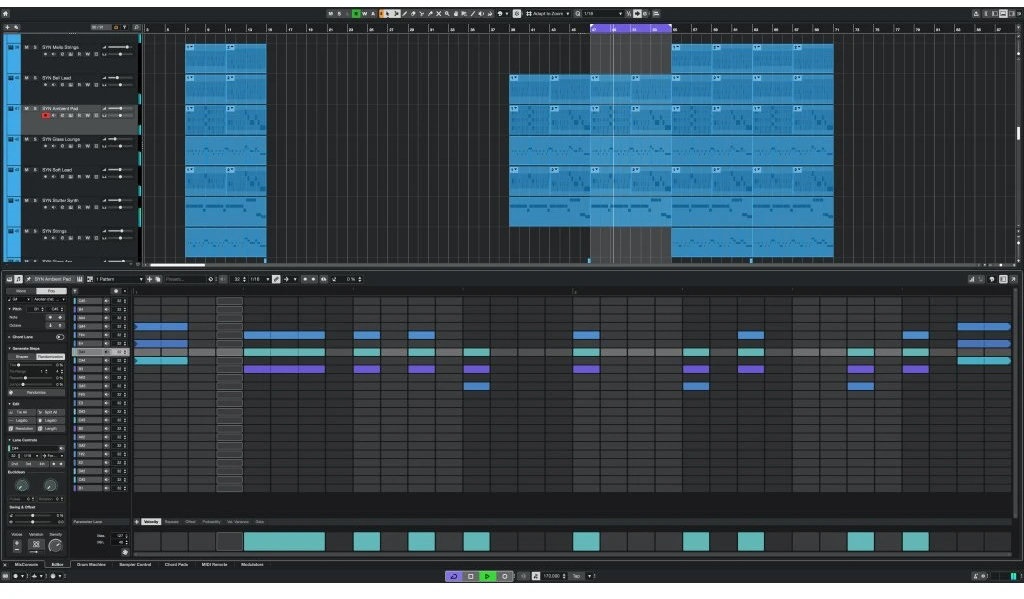Mute the C#4 lane speaker icon

(x=106, y=361)
